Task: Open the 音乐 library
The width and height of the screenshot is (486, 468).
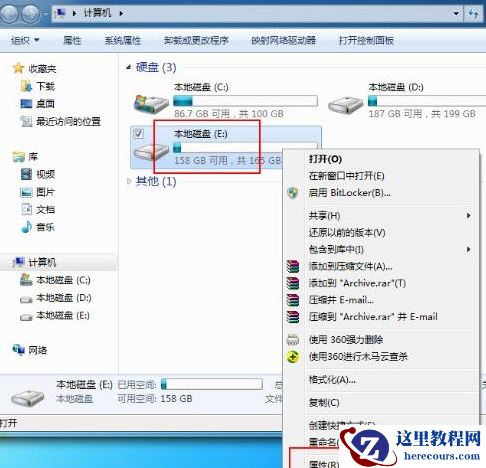Action: tap(37, 227)
